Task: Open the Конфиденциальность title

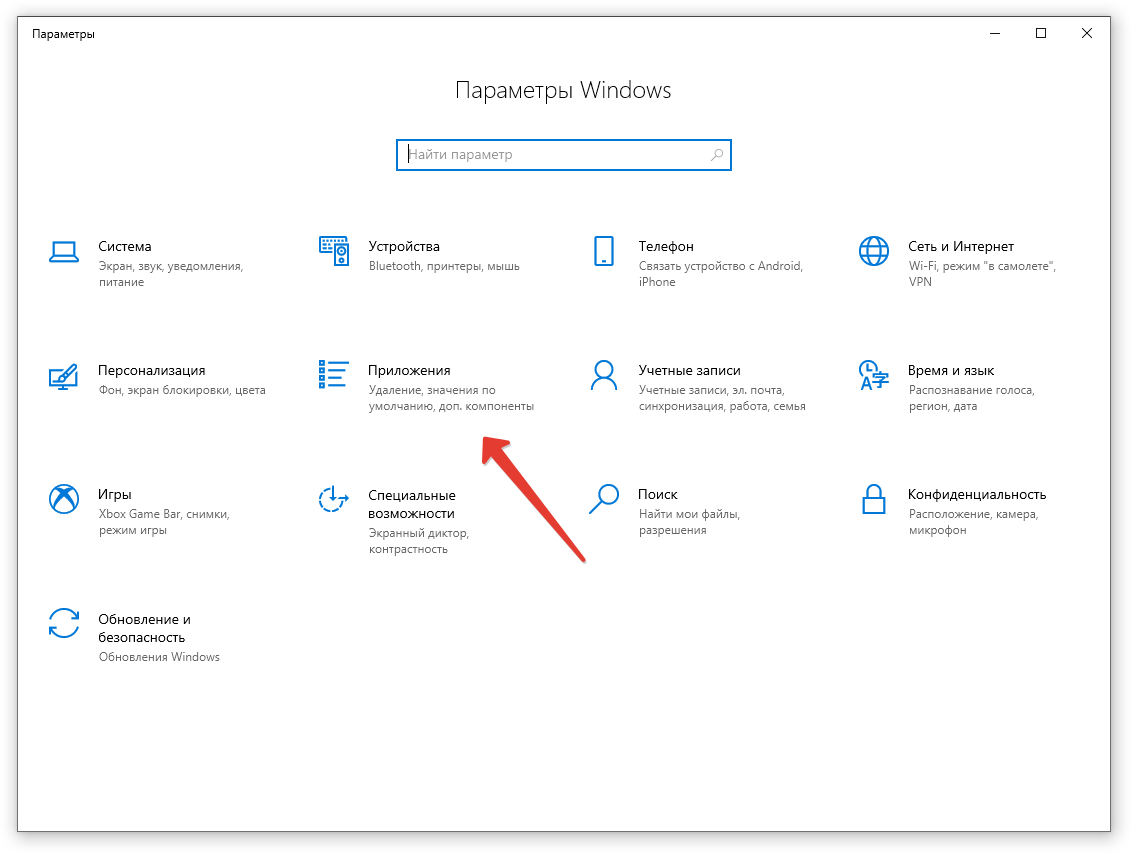Action: [x=977, y=494]
